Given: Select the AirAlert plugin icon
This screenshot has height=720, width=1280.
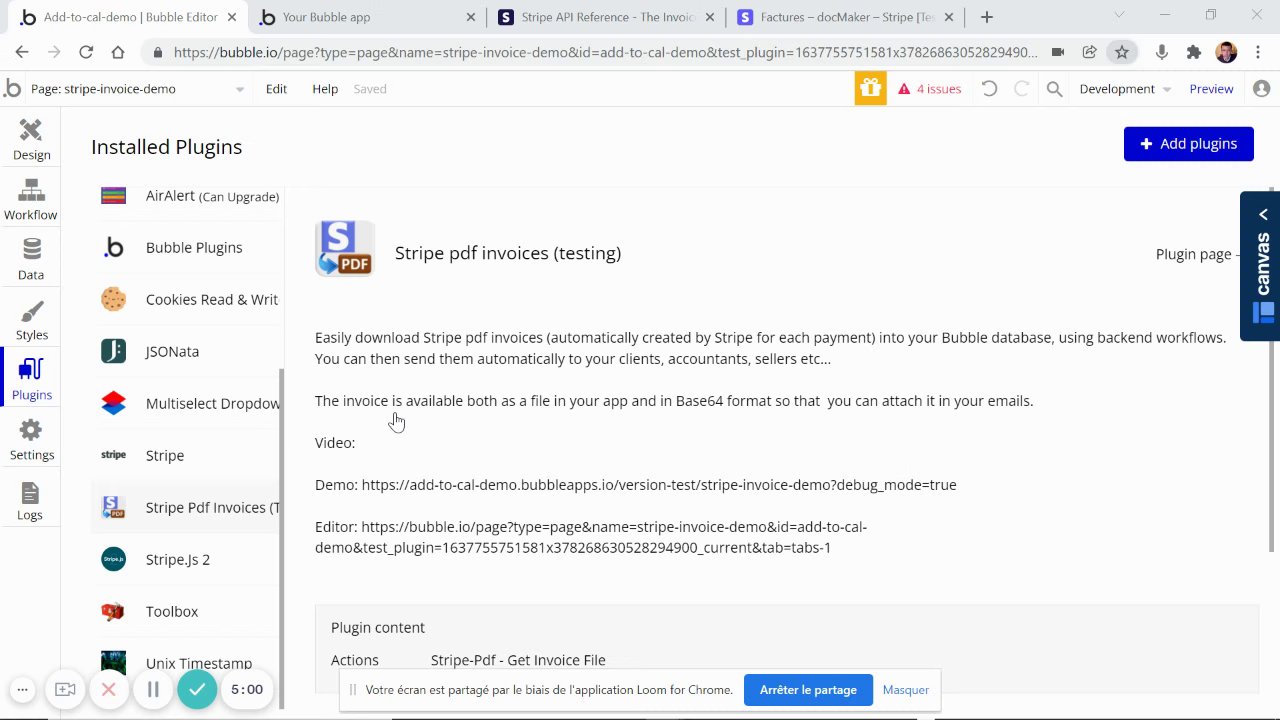Looking at the screenshot, I should tap(114, 195).
